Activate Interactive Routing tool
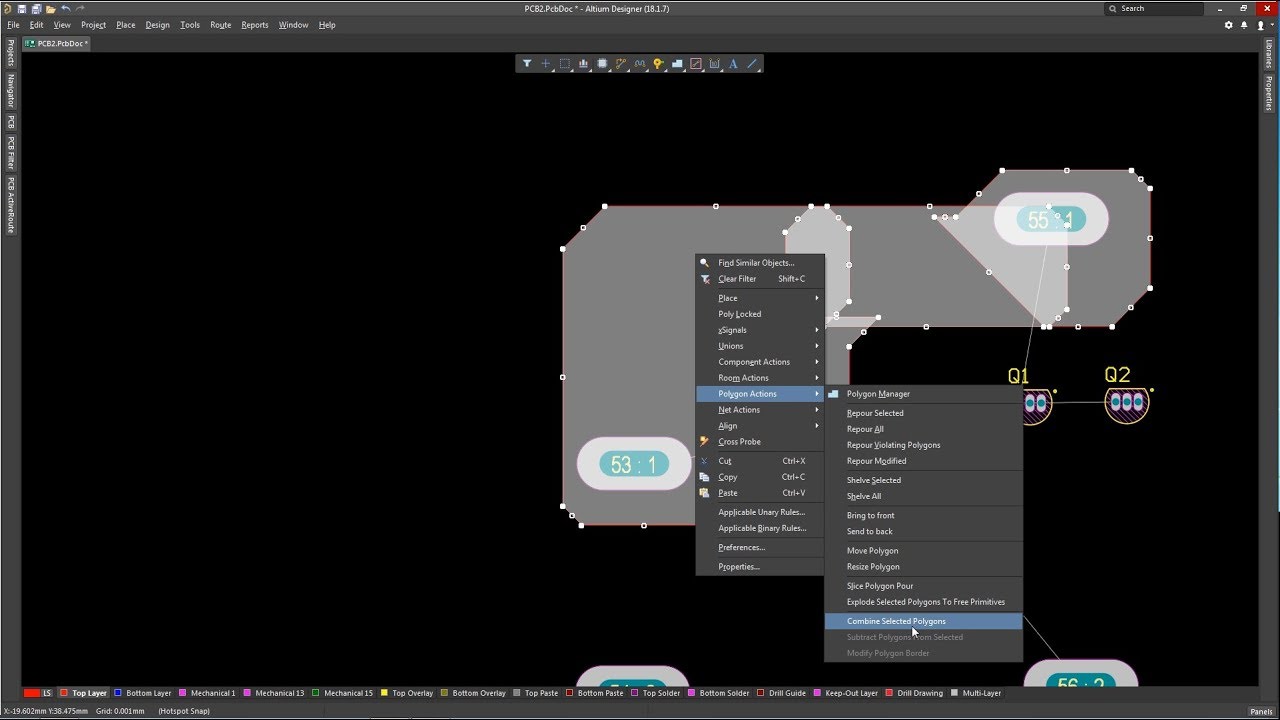This screenshot has height=720, width=1280. point(621,64)
